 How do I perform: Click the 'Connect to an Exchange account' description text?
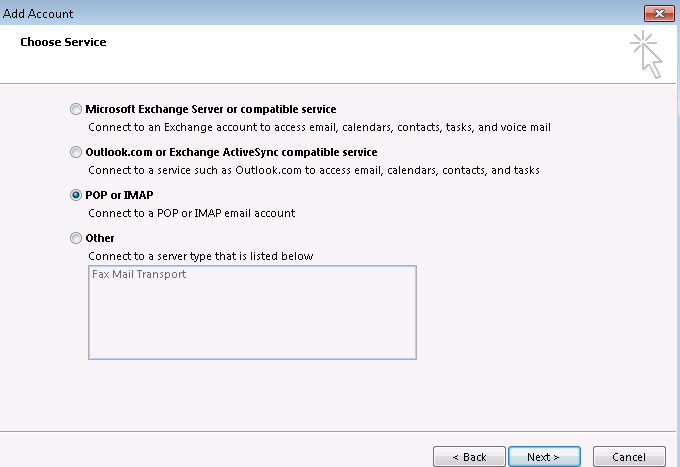(319, 127)
